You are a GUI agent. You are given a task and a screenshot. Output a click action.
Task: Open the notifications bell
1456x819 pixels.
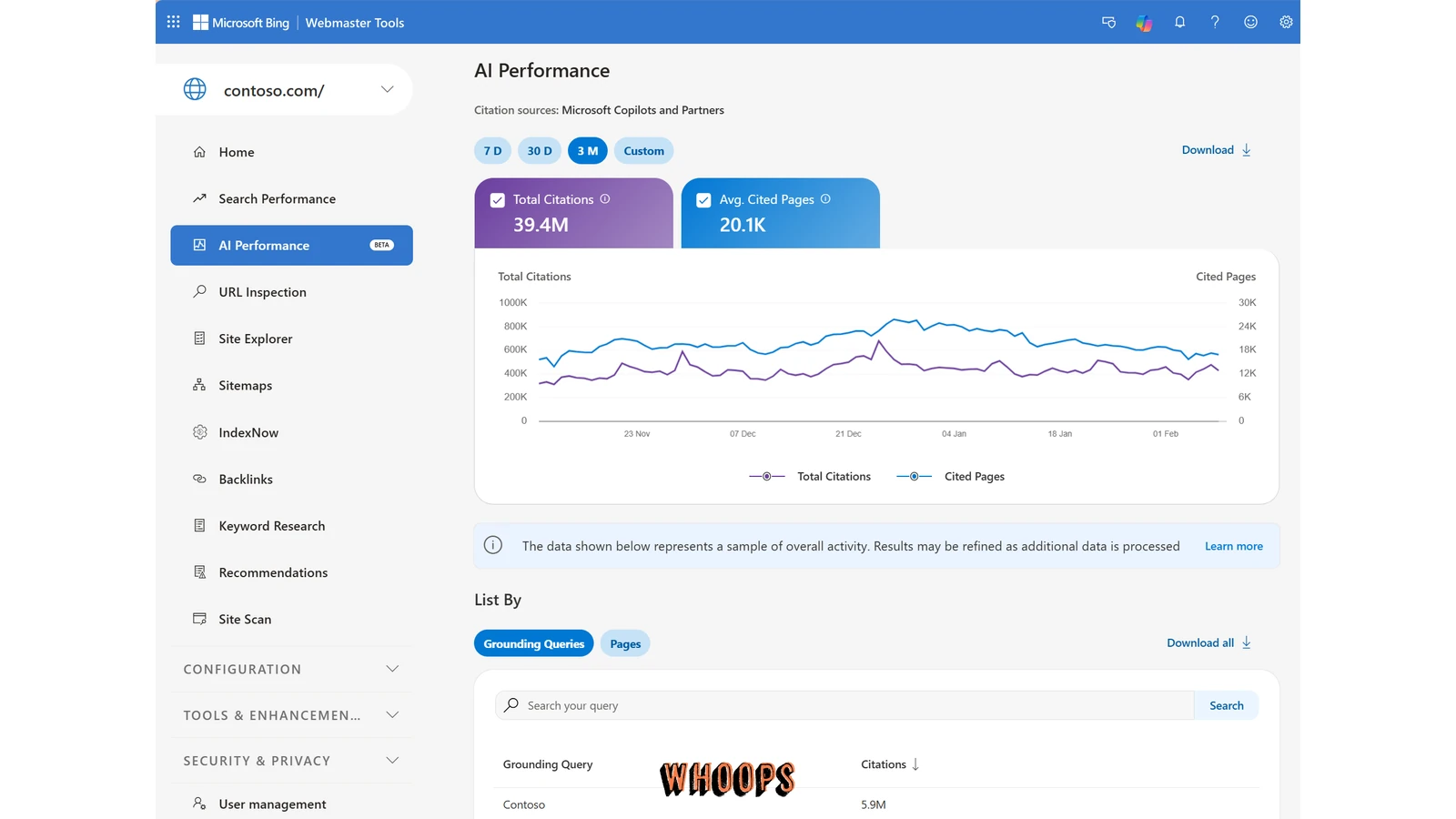(x=1179, y=22)
